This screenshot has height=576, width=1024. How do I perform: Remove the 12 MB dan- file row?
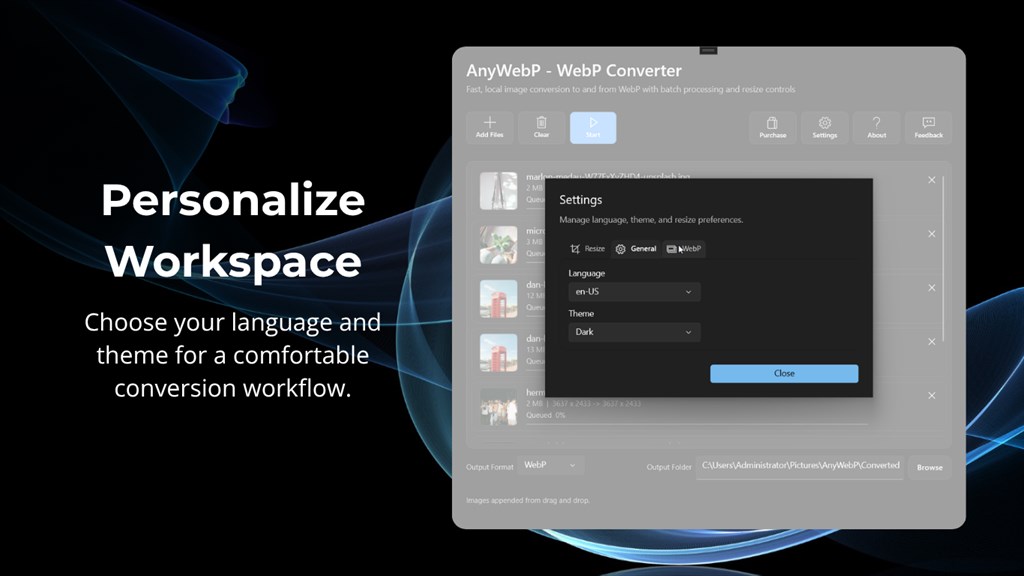point(932,287)
